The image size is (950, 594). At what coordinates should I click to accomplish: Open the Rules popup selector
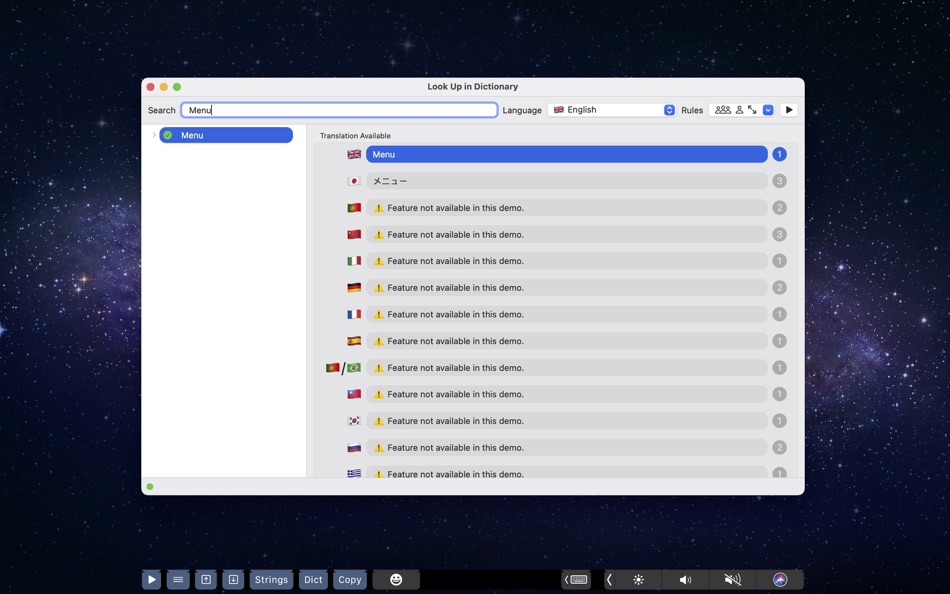click(x=742, y=110)
